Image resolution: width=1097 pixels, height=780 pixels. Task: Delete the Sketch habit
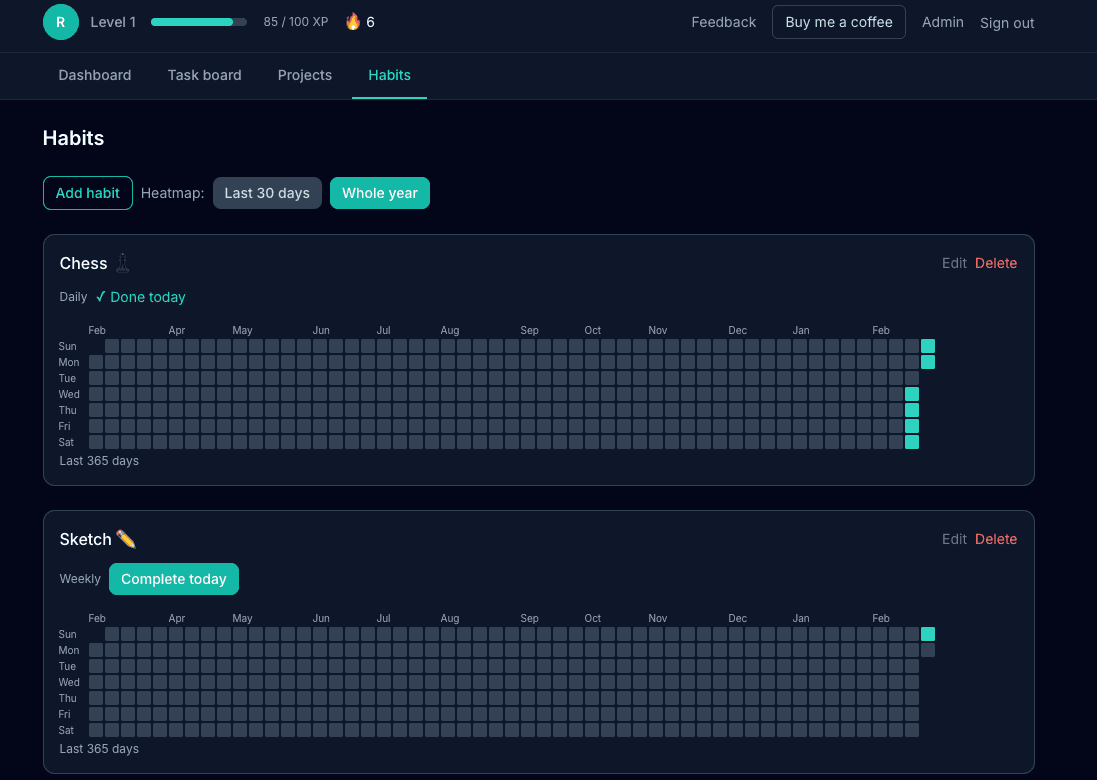[996, 538]
